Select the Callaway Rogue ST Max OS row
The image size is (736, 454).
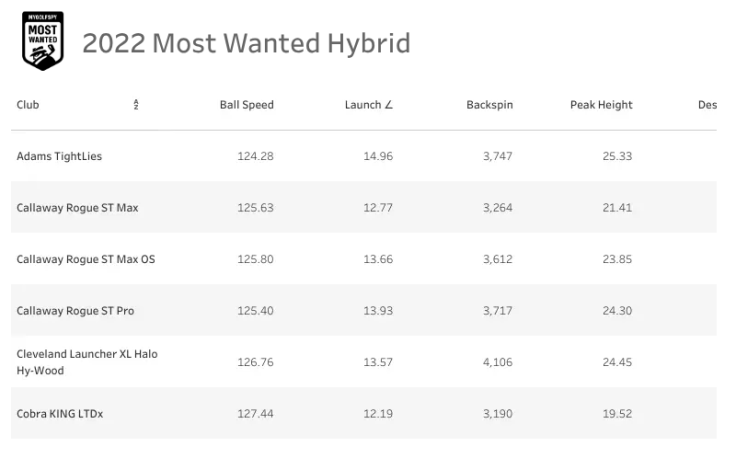(364, 259)
